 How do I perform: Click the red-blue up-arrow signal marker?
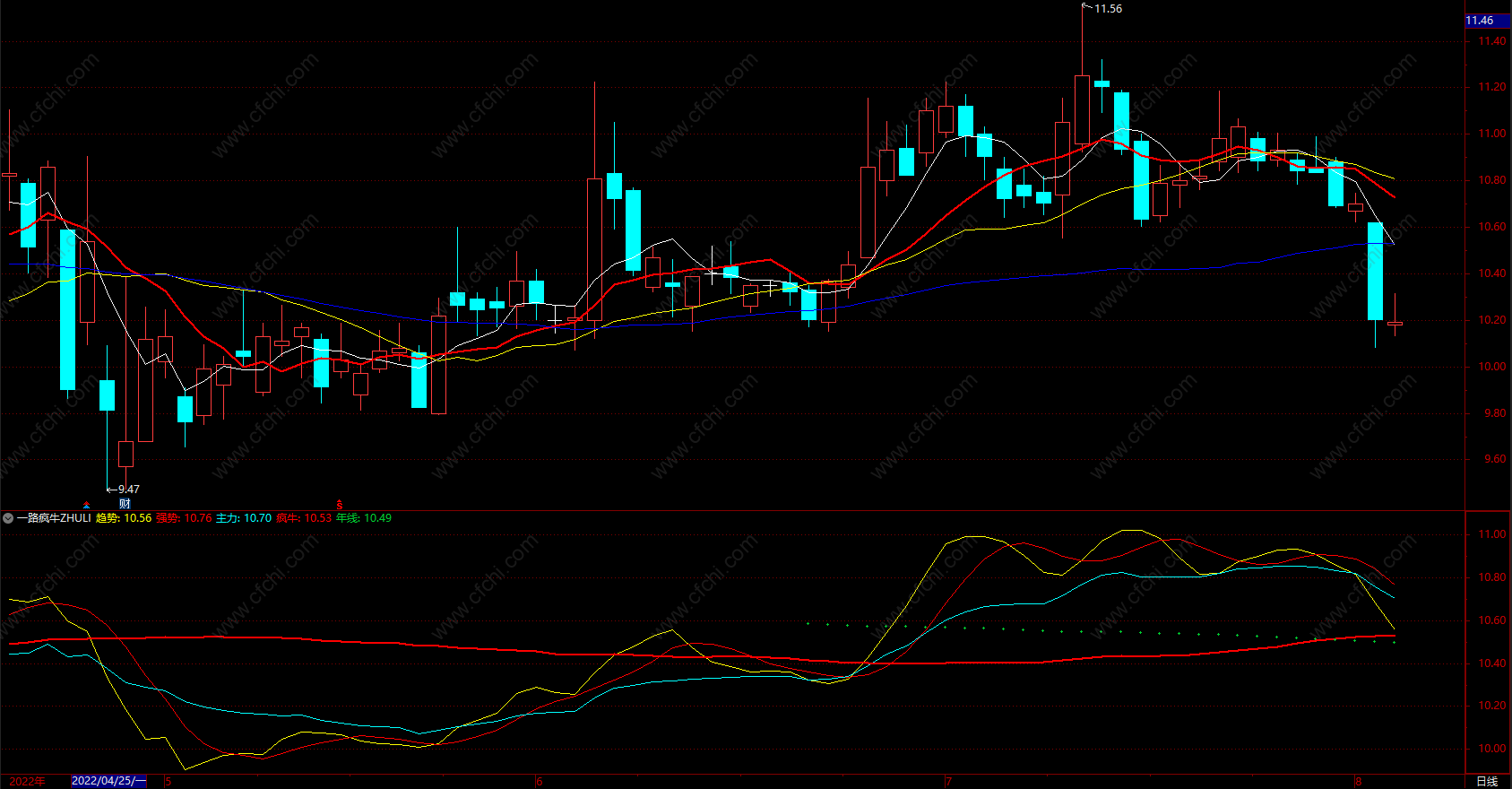86,506
